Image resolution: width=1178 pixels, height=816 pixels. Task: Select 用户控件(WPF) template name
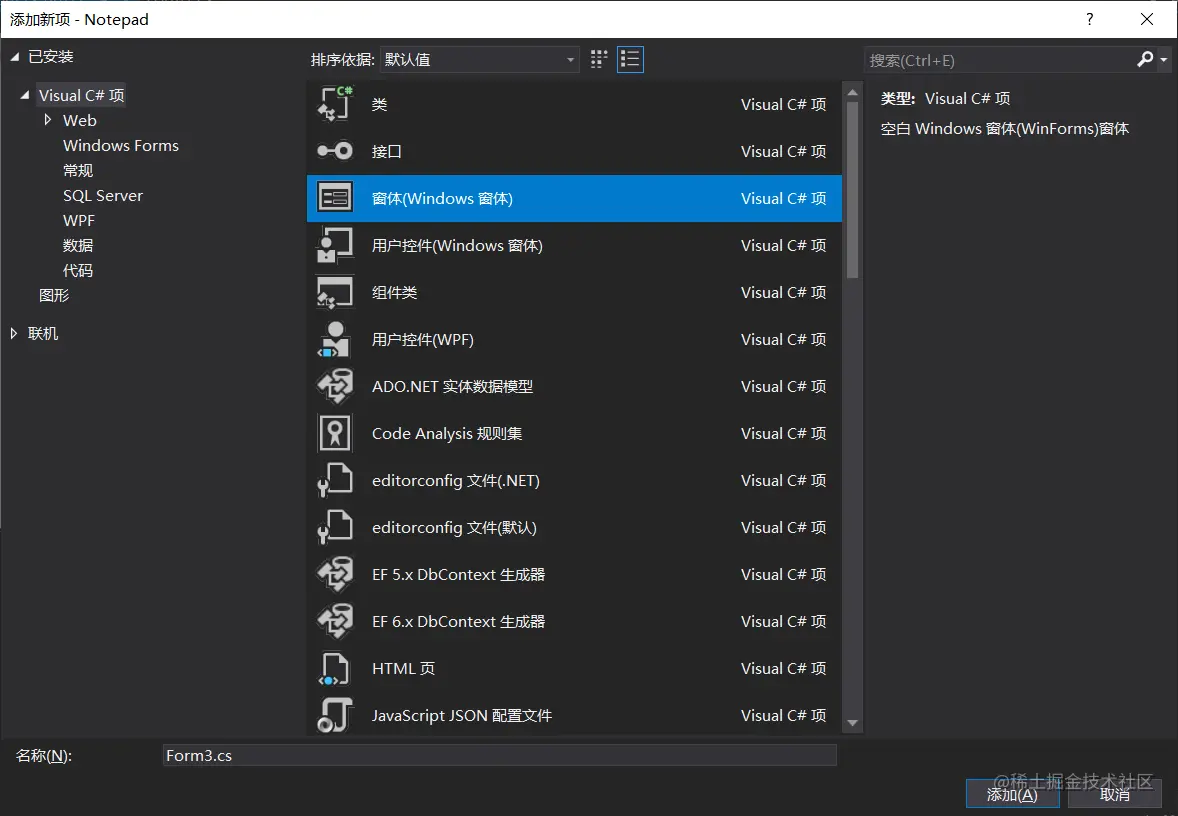pyautogui.click(x=423, y=340)
